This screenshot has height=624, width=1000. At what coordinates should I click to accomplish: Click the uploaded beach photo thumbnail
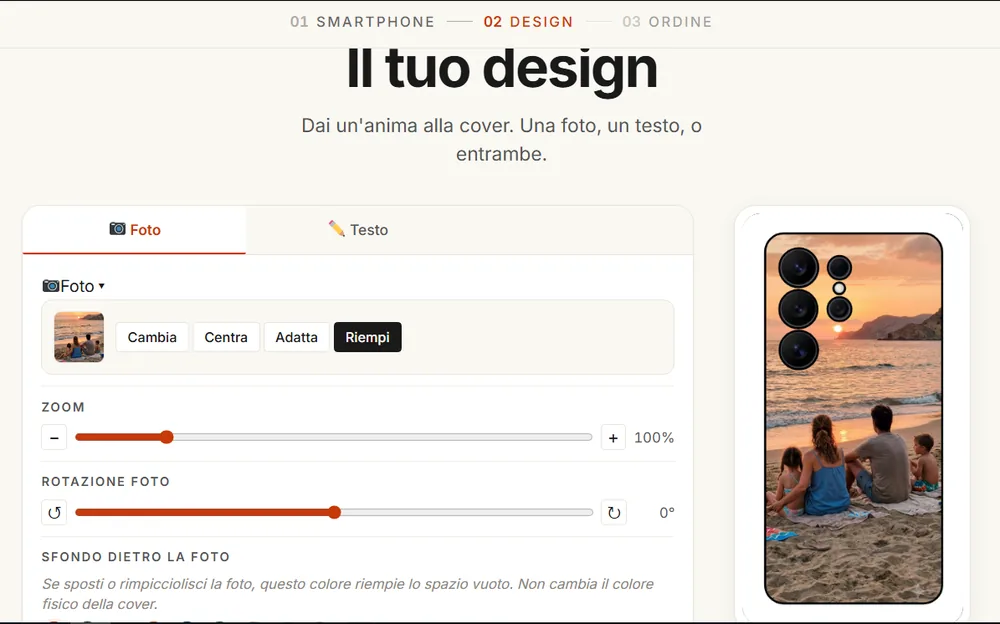pyautogui.click(x=79, y=337)
